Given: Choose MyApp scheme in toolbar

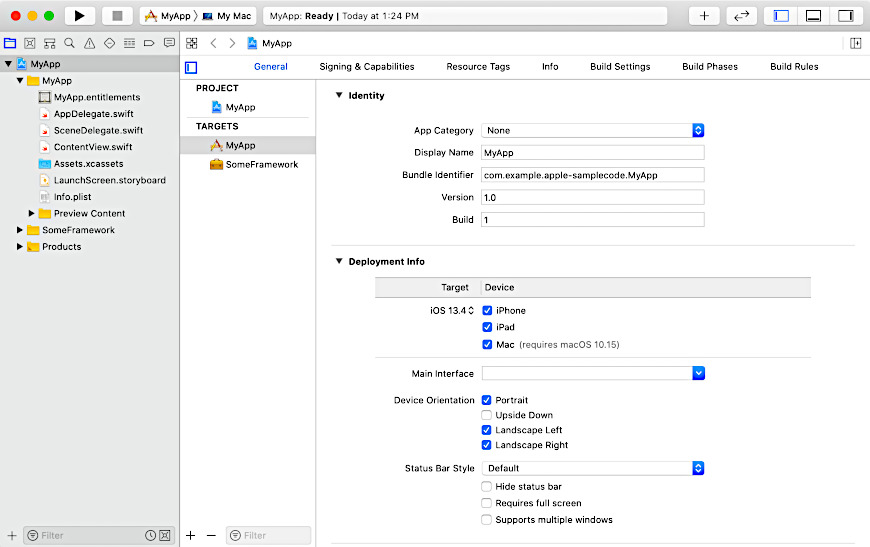Looking at the screenshot, I should click(168, 16).
